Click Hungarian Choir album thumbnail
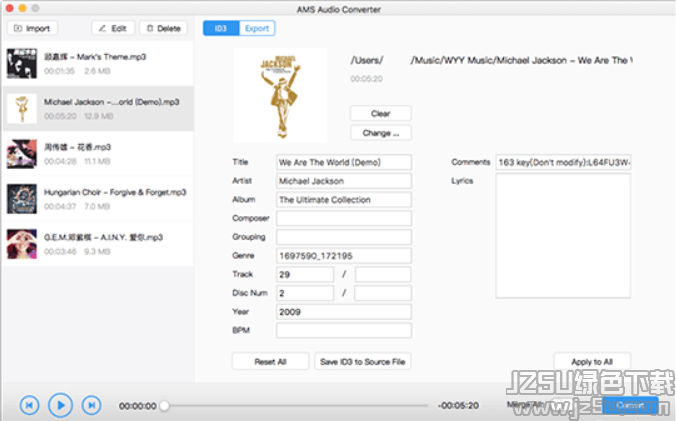Image resolution: width=676 pixels, height=421 pixels. click(22, 199)
